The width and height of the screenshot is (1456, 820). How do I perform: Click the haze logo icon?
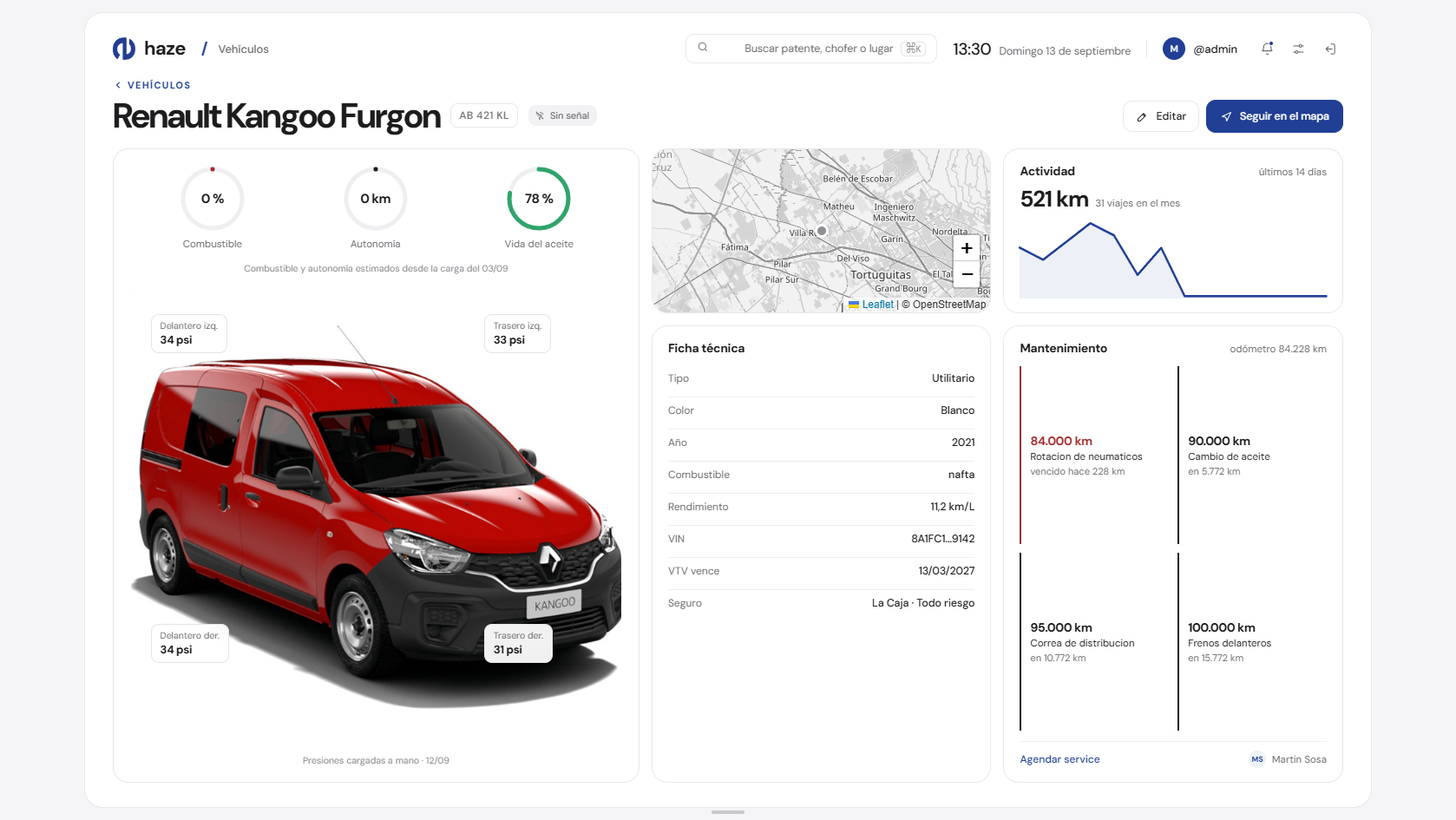[124, 49]
